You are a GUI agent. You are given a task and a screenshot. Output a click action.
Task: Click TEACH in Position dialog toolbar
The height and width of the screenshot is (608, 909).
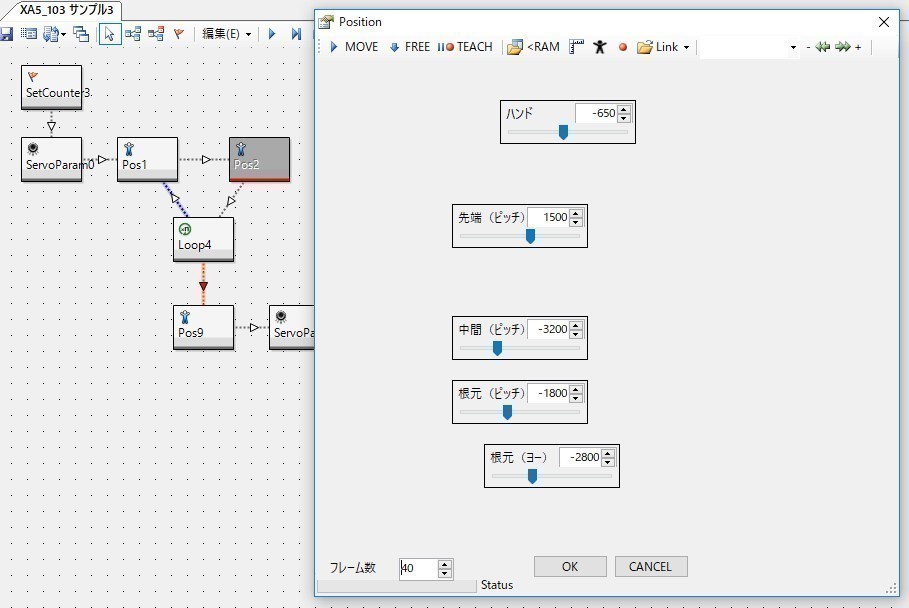[464, 47]
